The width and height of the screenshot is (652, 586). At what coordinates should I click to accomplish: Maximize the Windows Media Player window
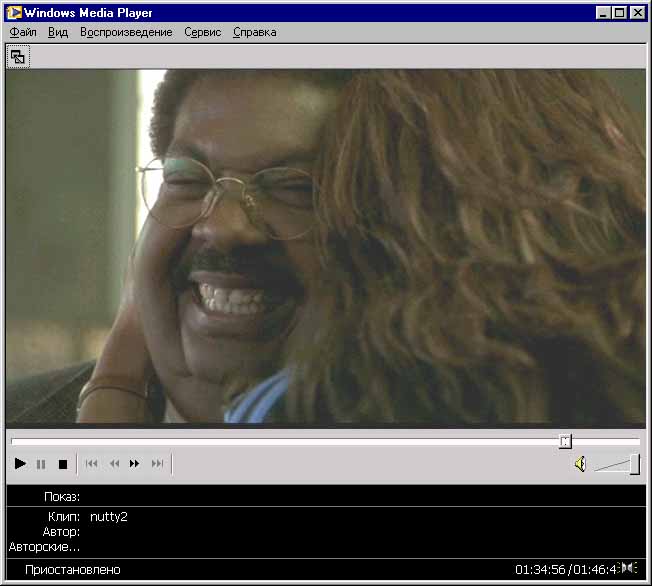coord(619,13)
